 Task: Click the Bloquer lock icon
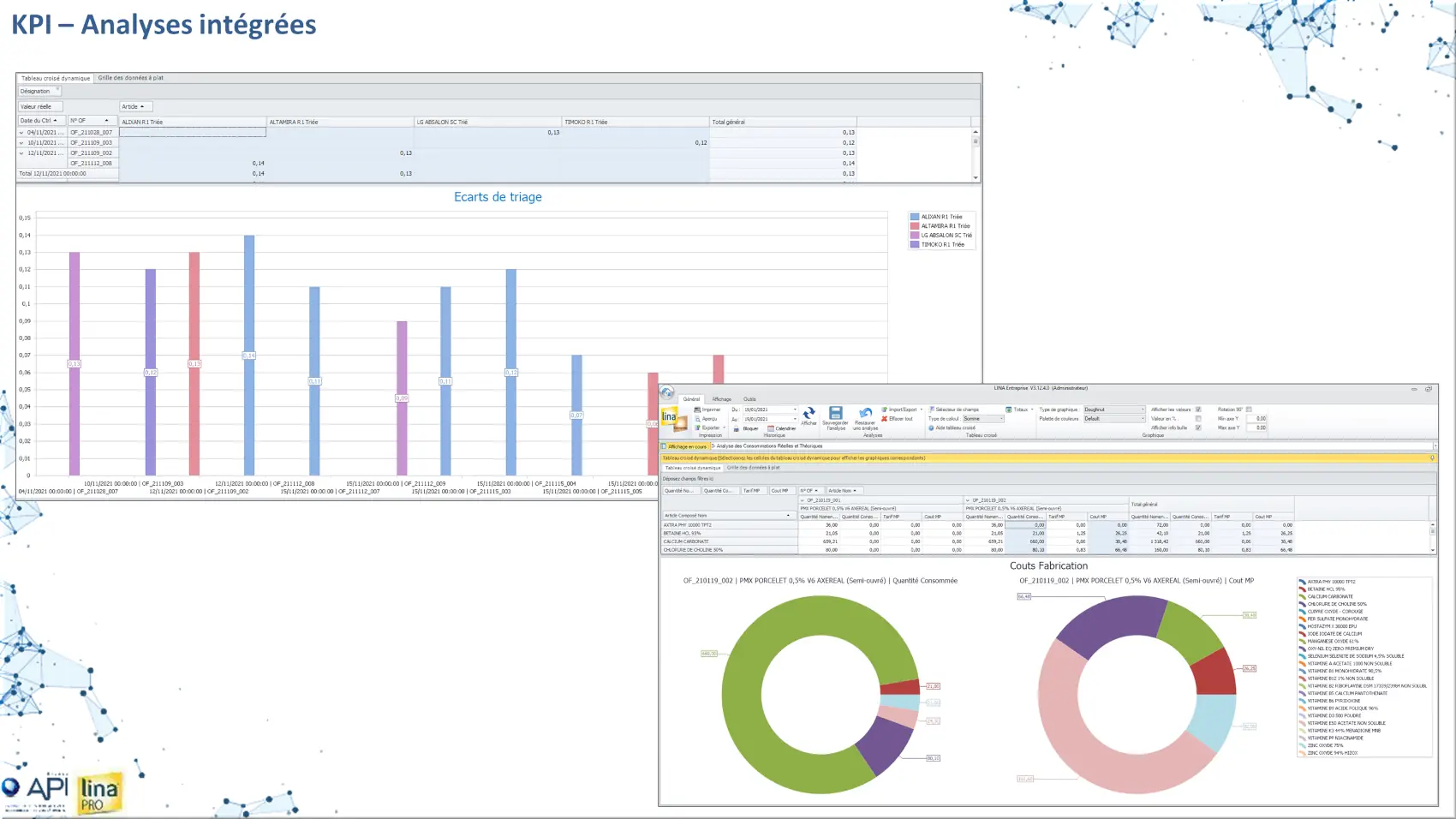[737, 428]
